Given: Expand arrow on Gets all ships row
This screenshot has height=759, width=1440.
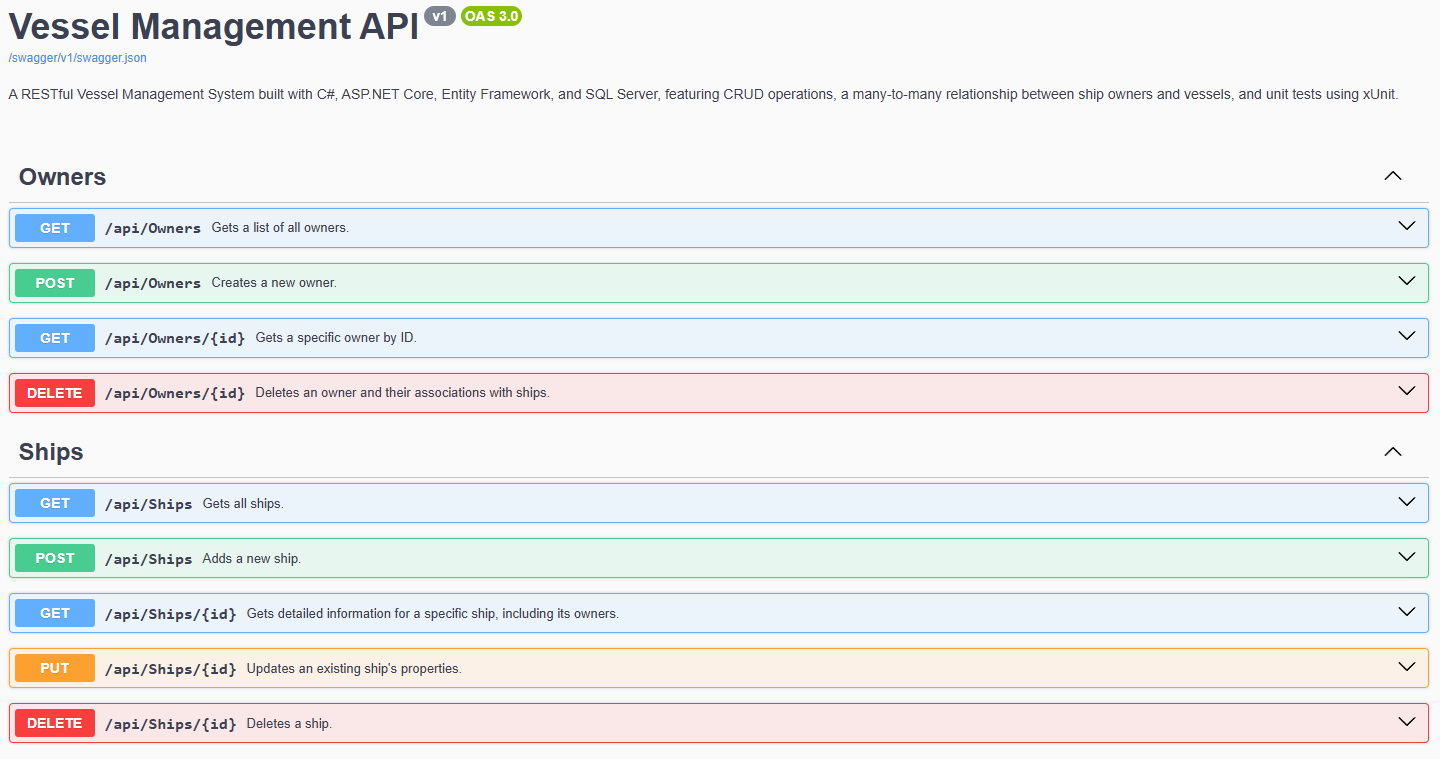Looking at the screenshot, I should click(1407, 501).
